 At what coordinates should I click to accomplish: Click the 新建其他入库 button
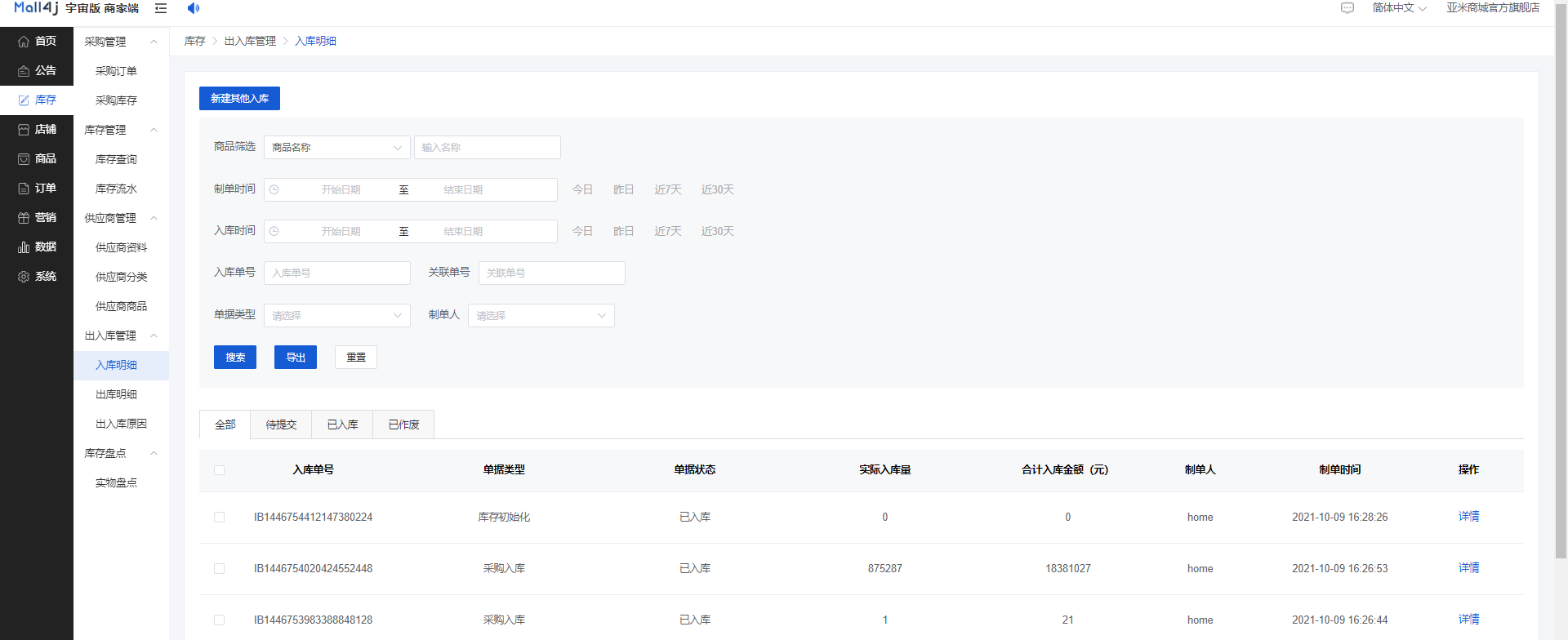pos(239,98)
